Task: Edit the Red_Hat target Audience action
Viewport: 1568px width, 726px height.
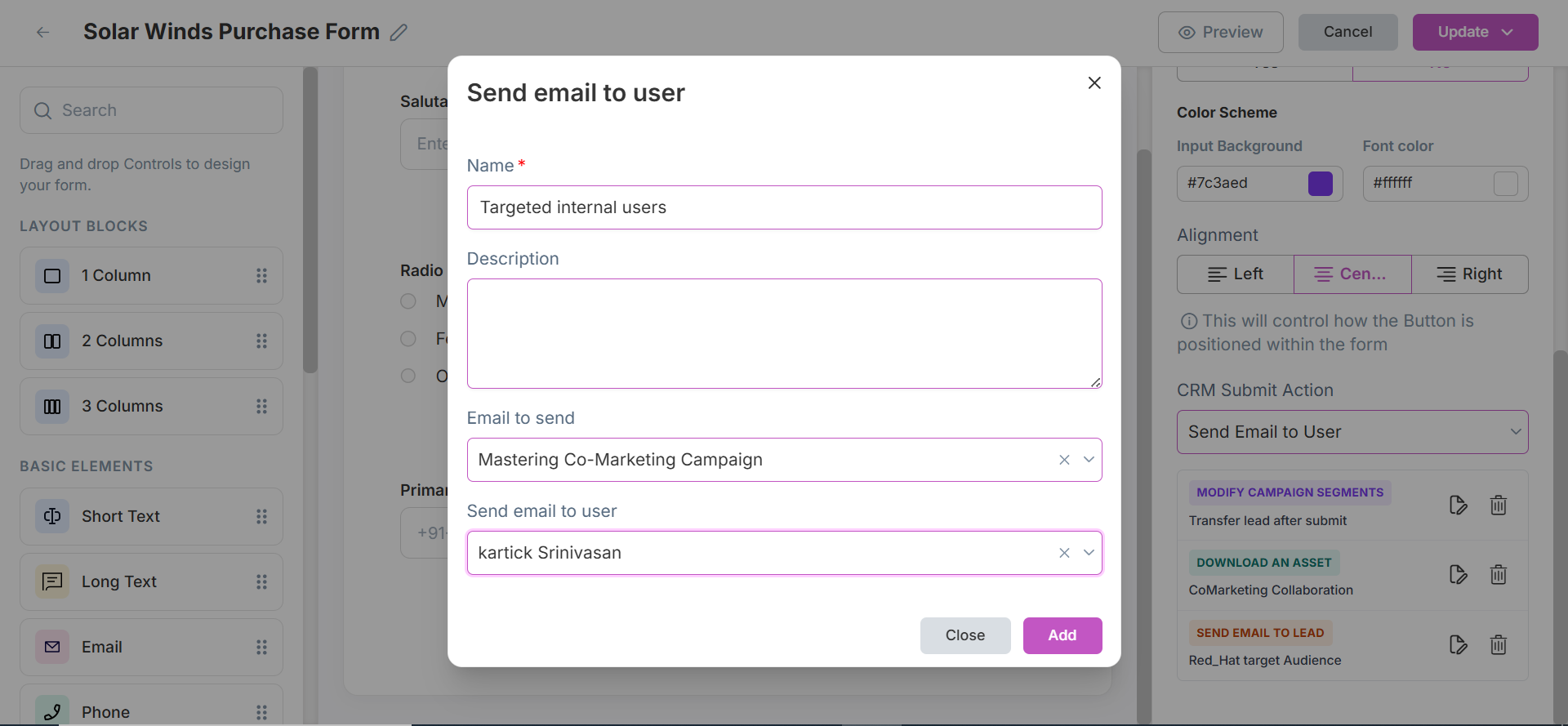Action: (x=1458, y=645)
